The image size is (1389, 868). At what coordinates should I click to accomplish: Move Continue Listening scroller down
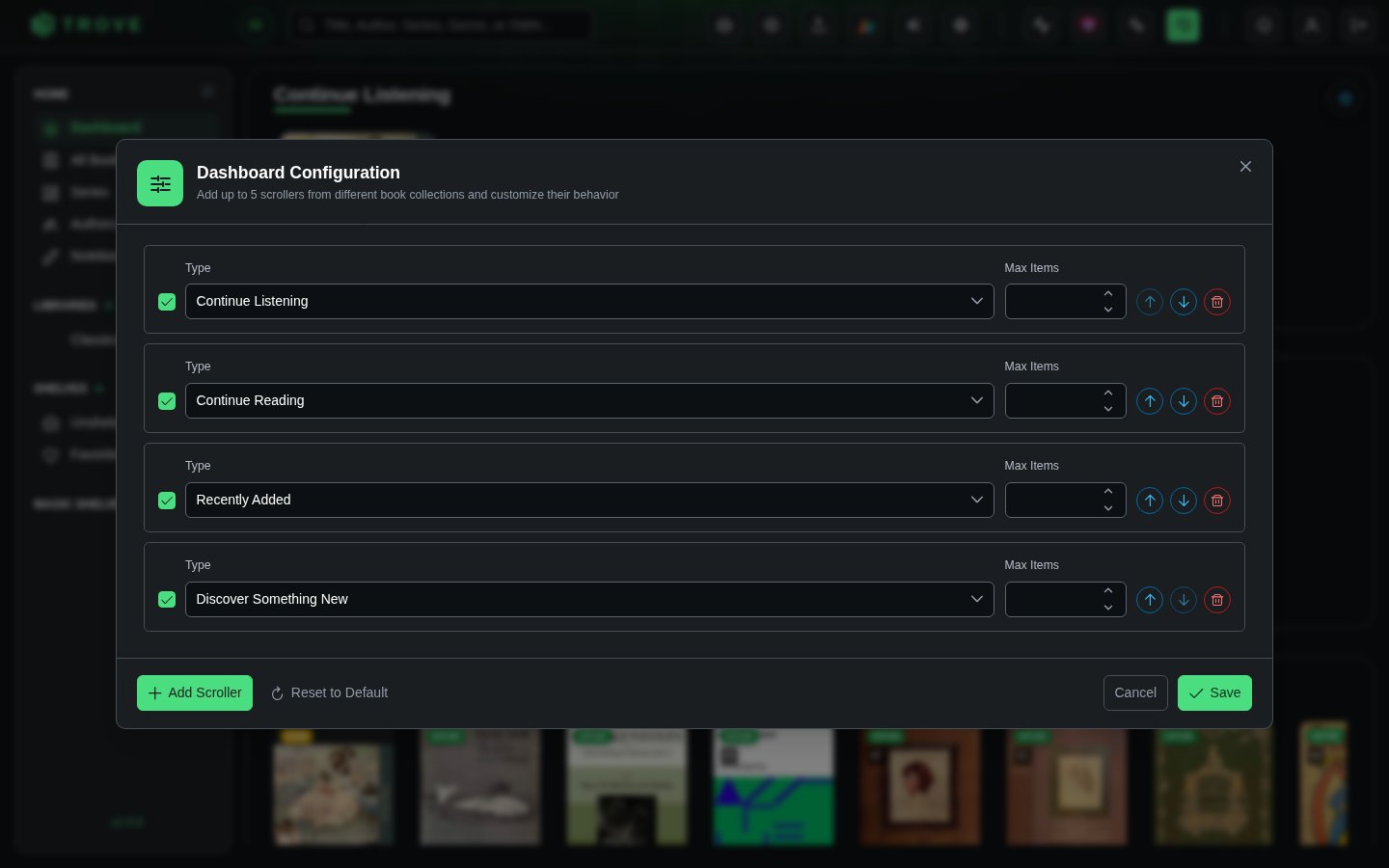click(x=1184, y=302)
